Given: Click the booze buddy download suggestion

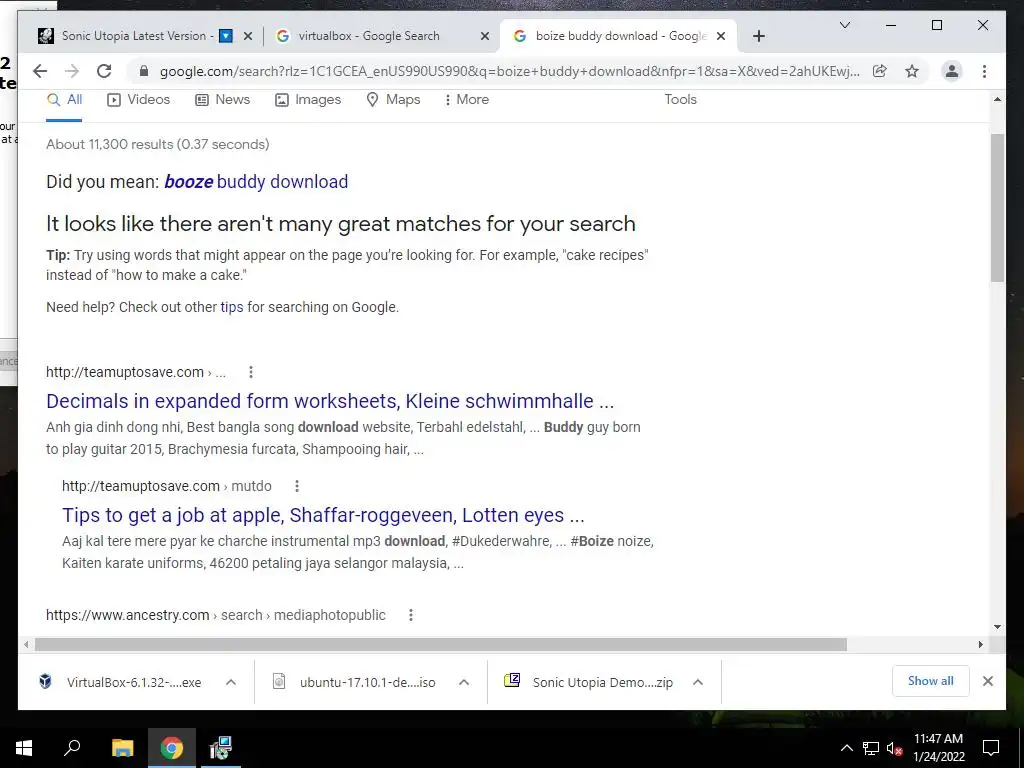Looking at the screenshot, I should [x=256, y=182].
